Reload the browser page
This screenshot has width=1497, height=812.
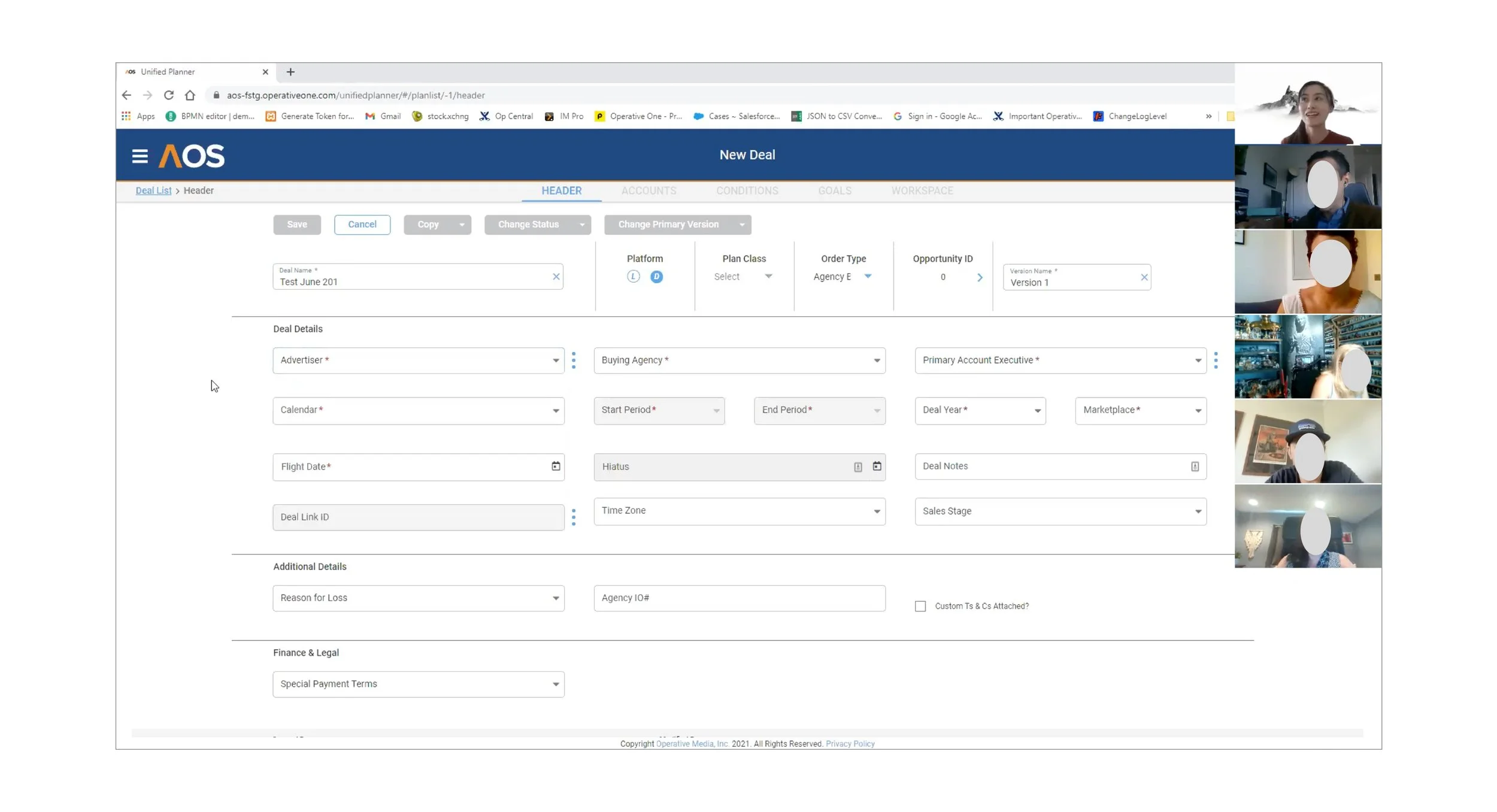169,95
